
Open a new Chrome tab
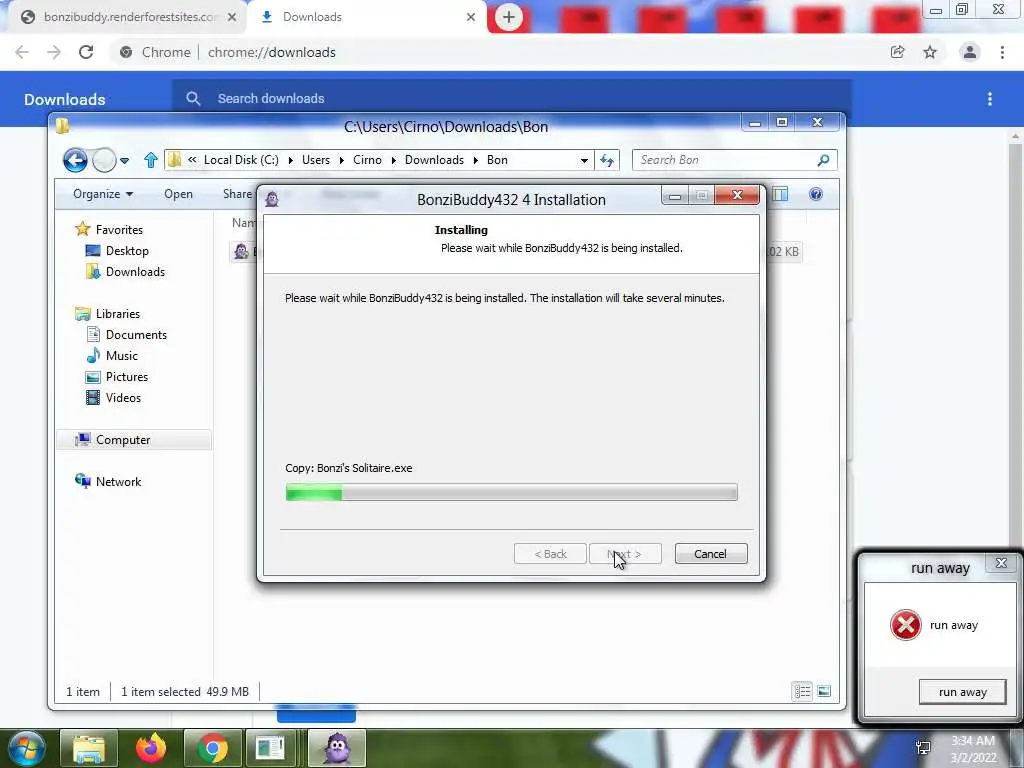pos(509,17)
